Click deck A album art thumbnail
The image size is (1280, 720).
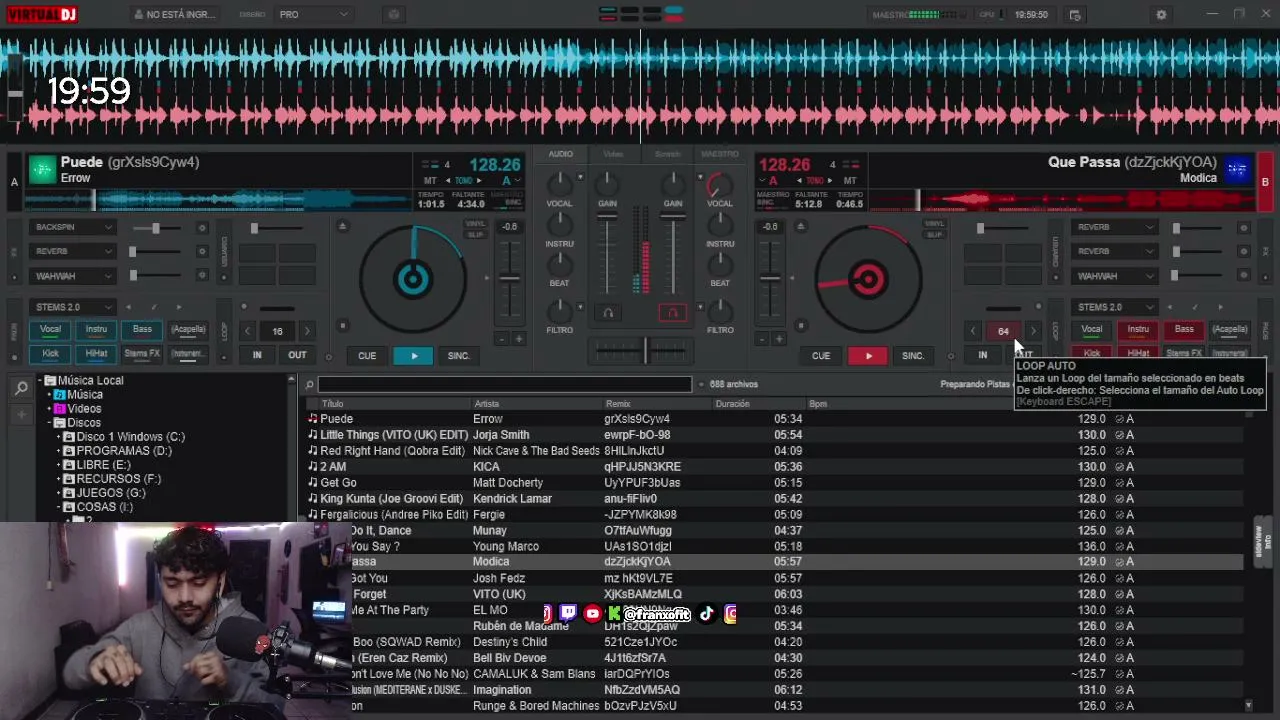pyautogui.click(x=42, y=170)
